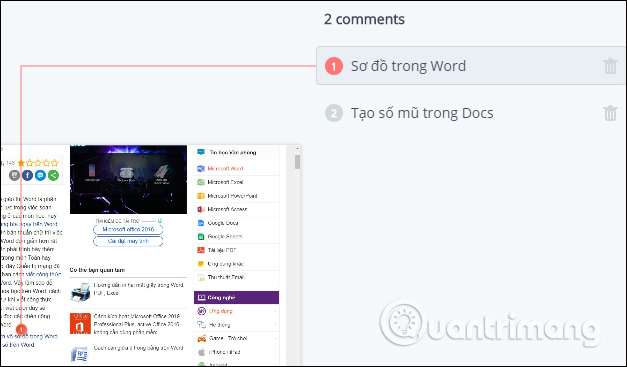Click the 'Cài đặt máy tính' pill button
Viewport: 627px width, 367px height.
click(x=128, y=241)
